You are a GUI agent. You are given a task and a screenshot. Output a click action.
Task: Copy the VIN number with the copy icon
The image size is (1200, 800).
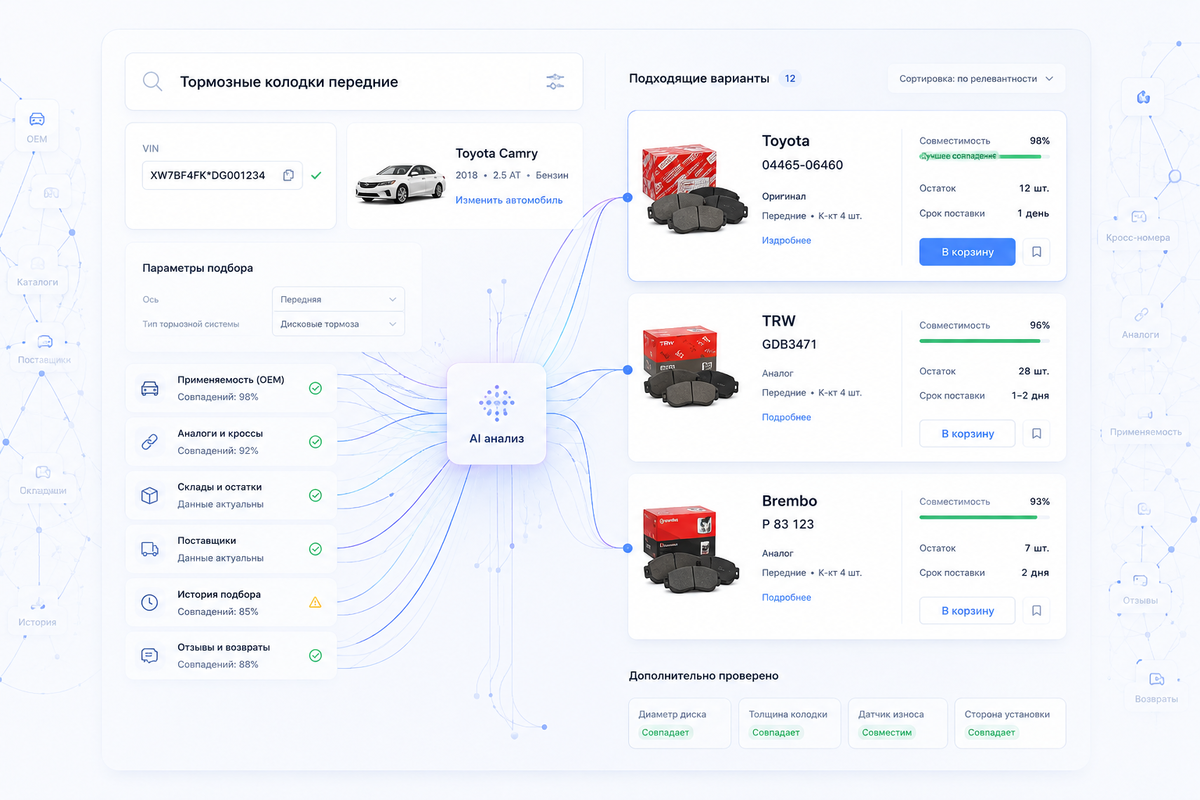coord(289,175)
